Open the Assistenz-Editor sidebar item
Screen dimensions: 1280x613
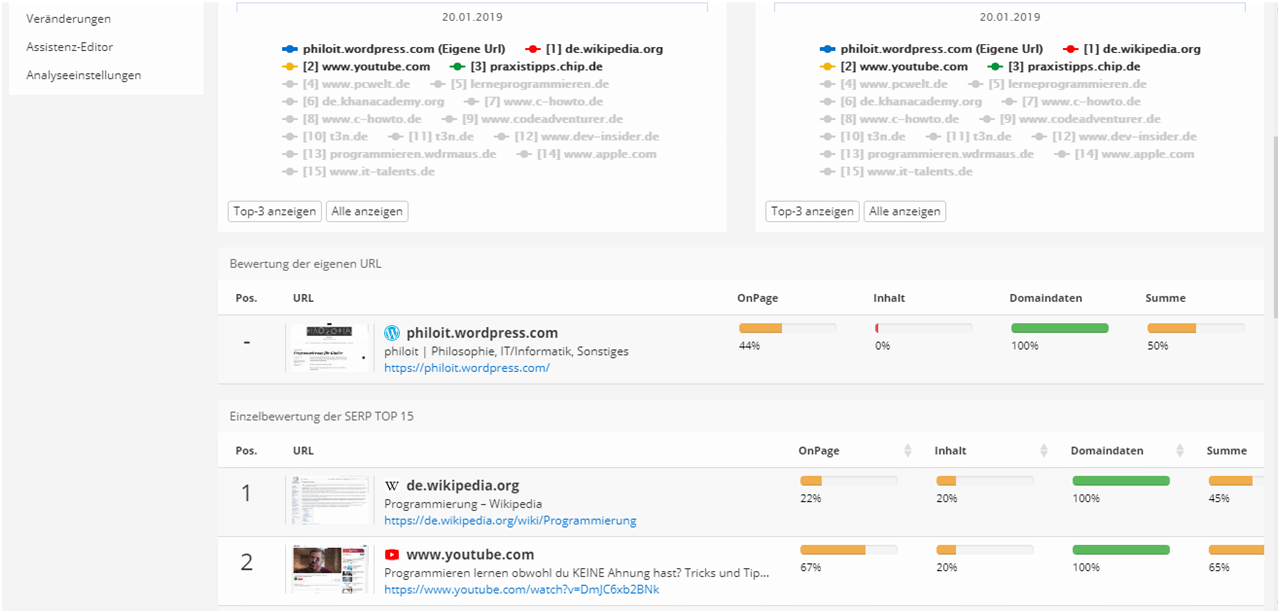[x=70, y=47]
